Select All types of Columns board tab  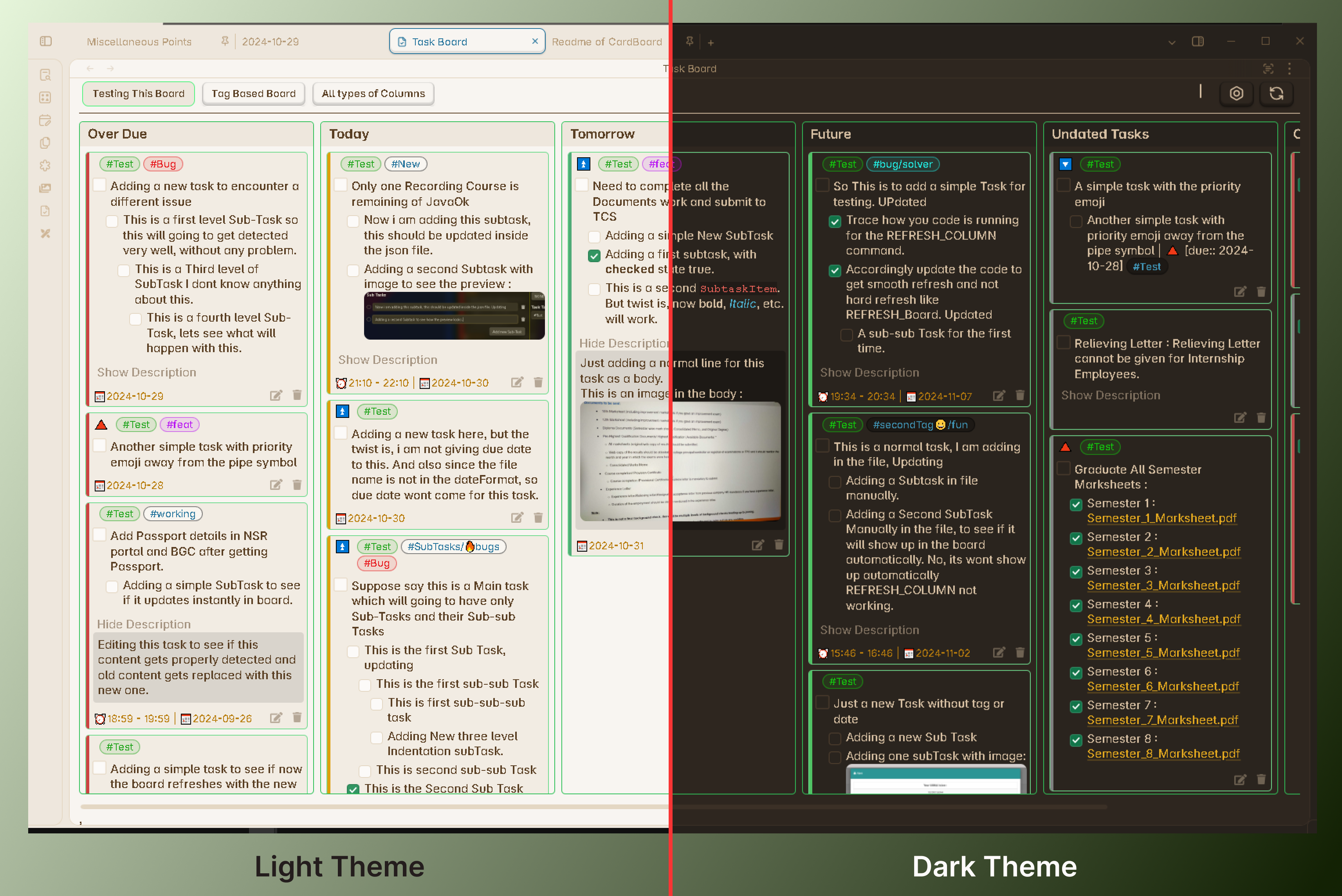coord(373,94)
